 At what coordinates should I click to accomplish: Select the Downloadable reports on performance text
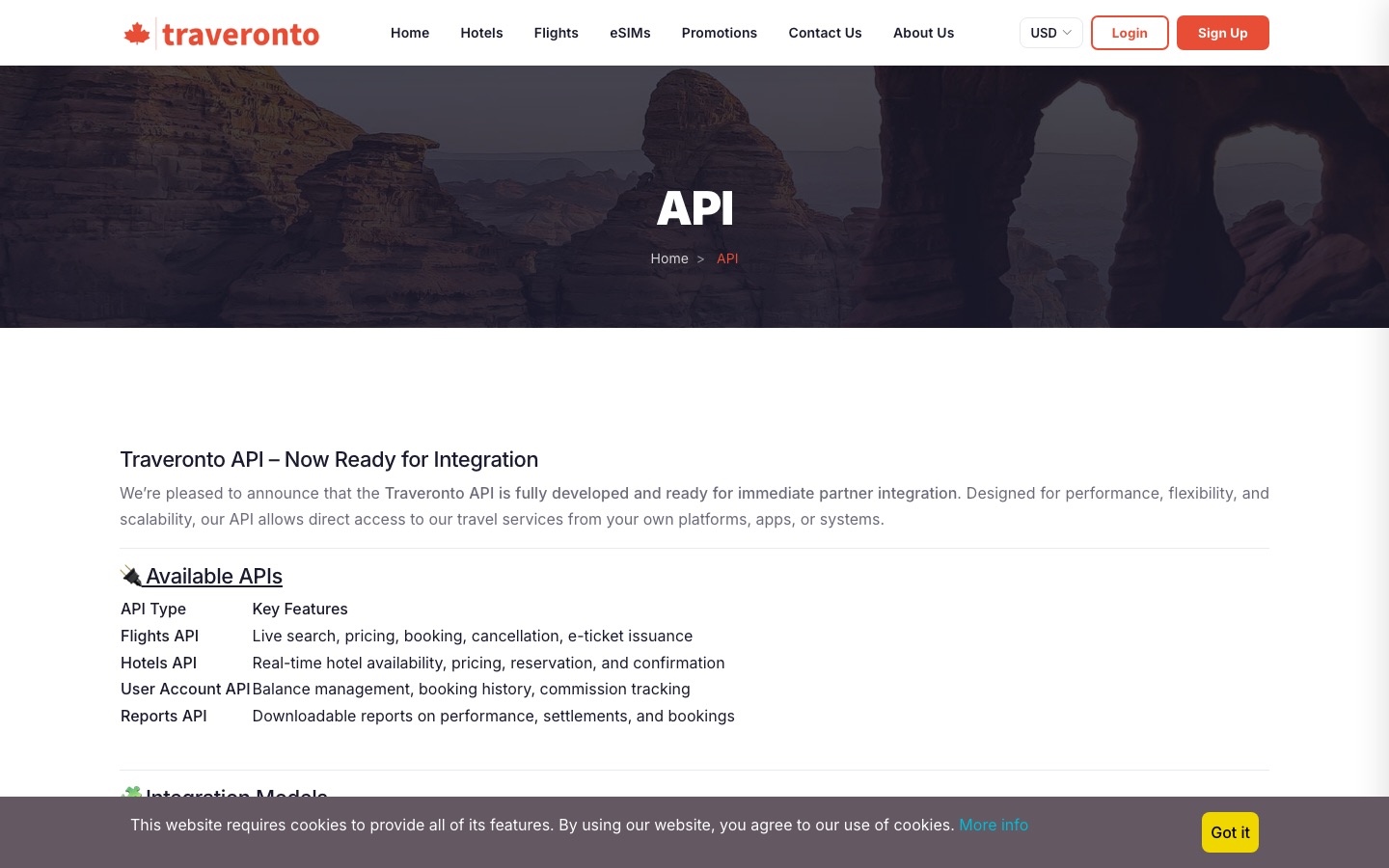tap(493, 716)
